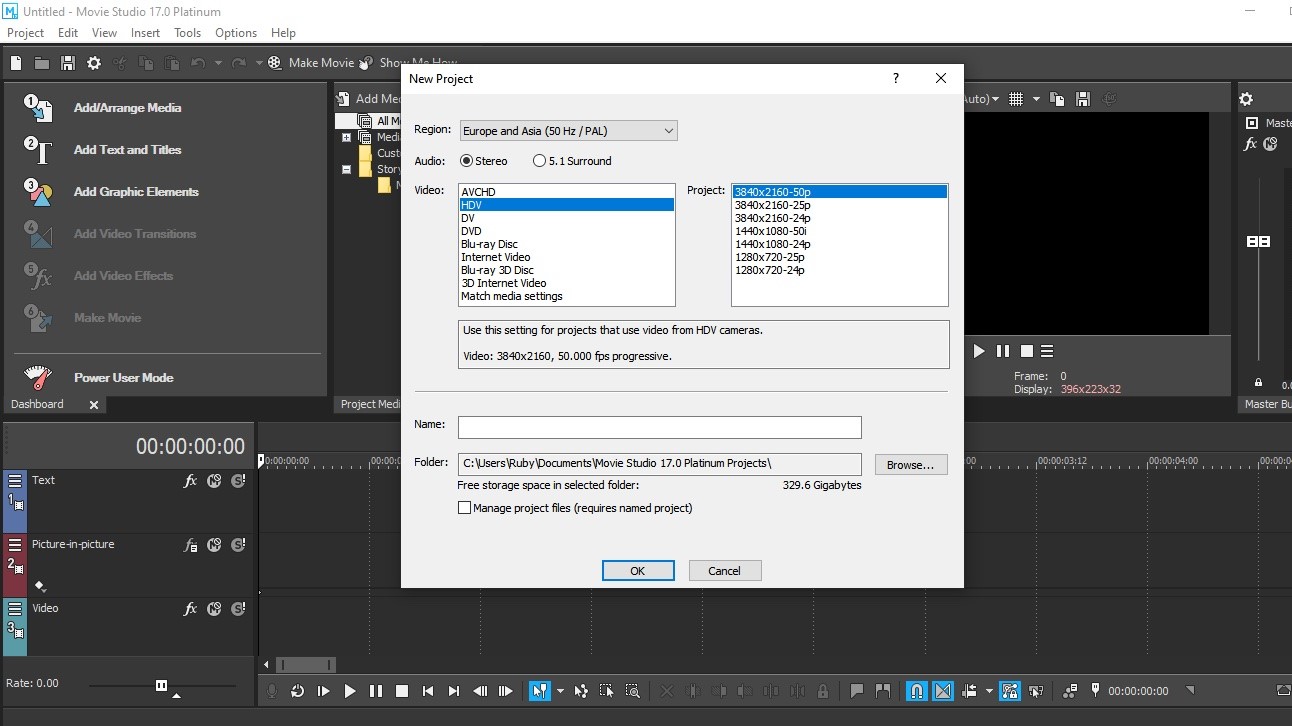Select the envelope edit tool
This screenshot has height=726, width=1292.
[x=582, y=691]
